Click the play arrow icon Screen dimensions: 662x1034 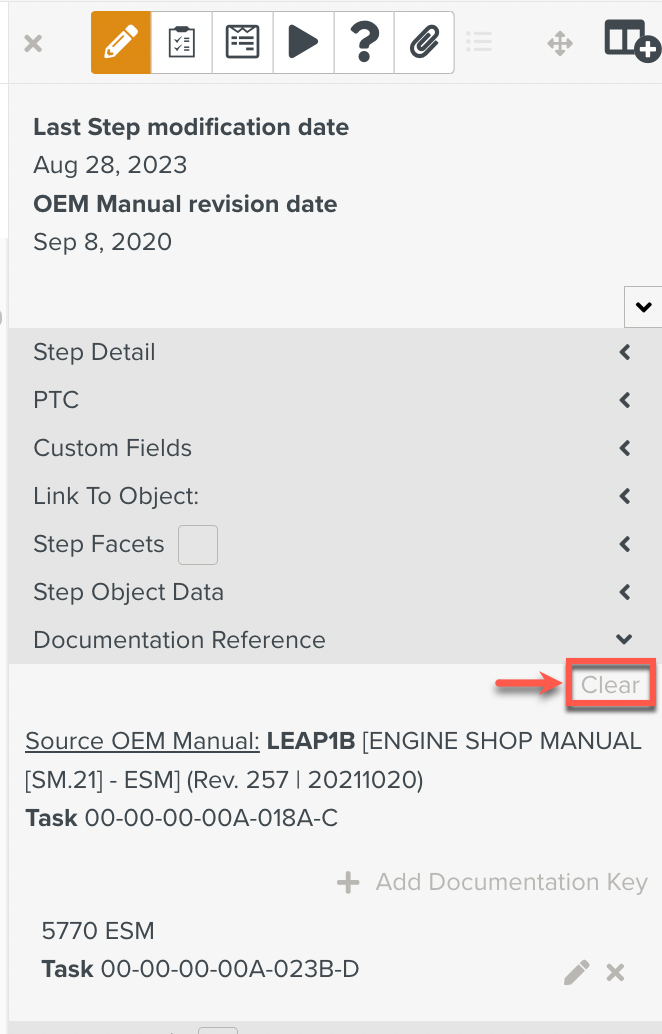tap(303, 43)
